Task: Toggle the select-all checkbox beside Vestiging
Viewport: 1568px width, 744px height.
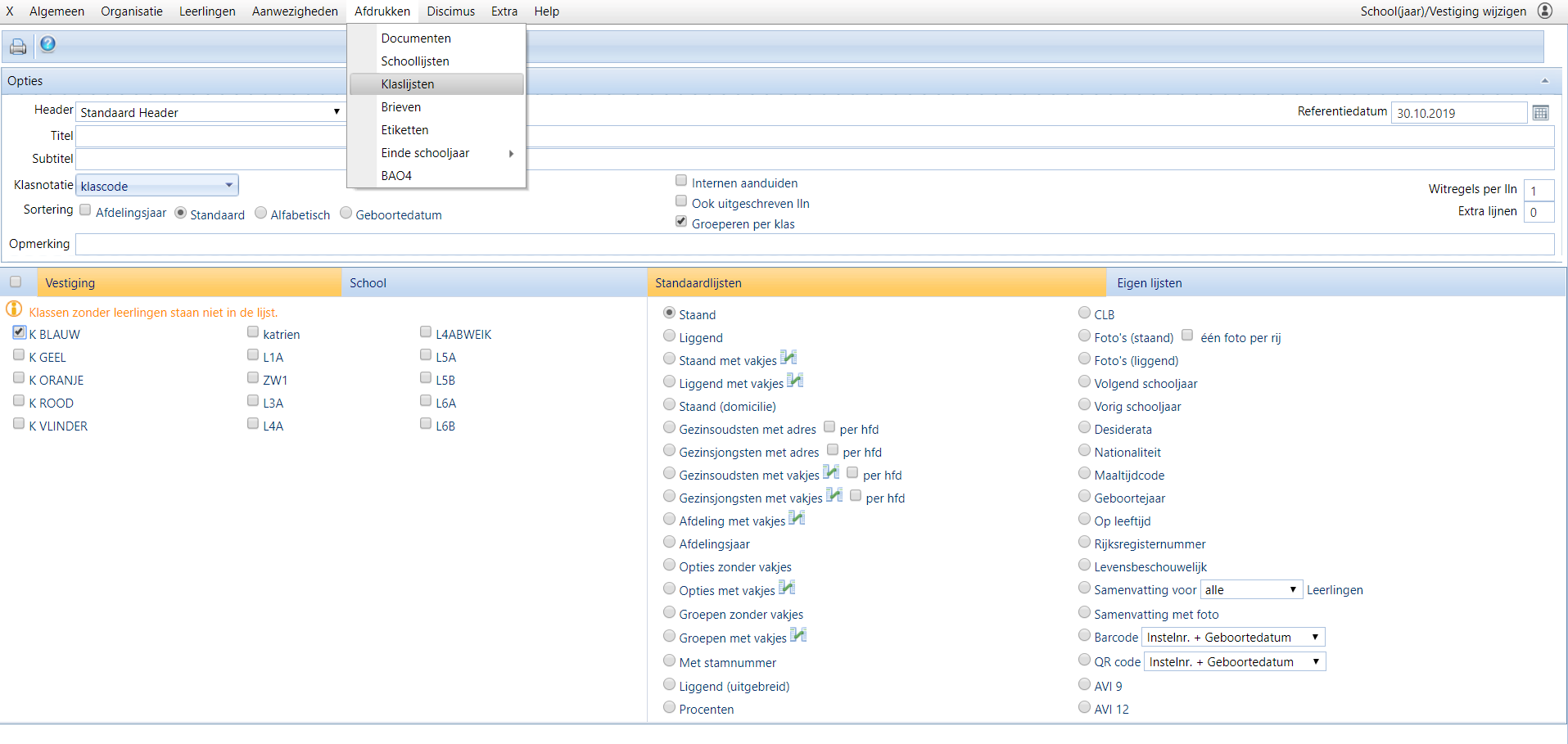Action: [x=16, y=282]
